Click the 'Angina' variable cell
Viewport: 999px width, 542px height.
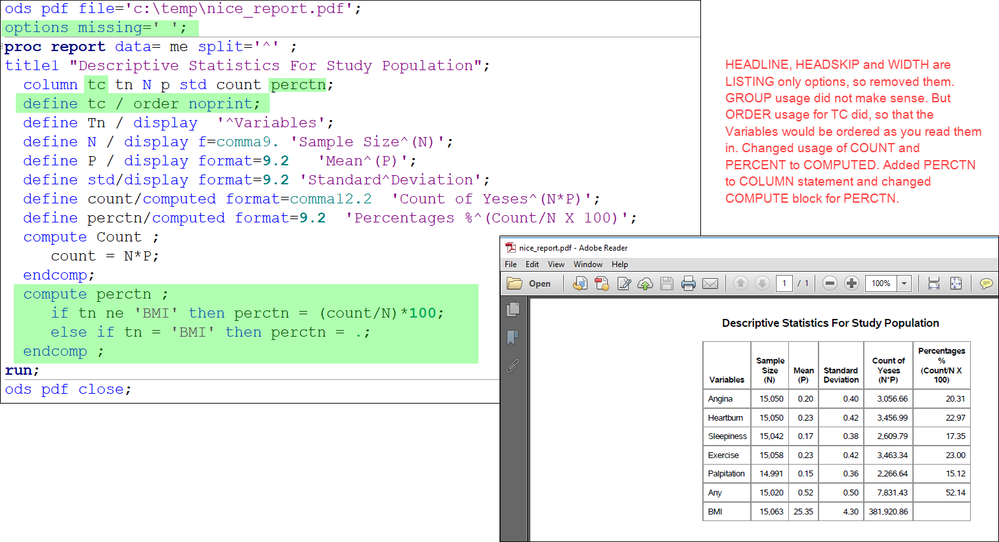727,399
